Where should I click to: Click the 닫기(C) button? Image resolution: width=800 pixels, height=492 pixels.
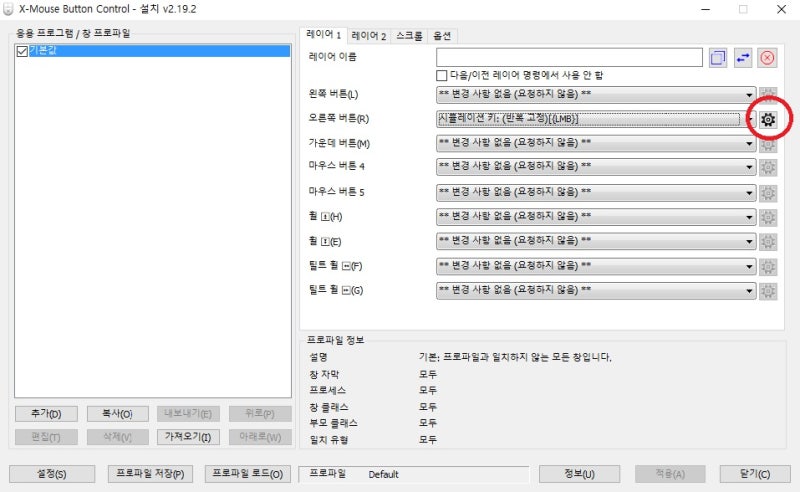755,474
